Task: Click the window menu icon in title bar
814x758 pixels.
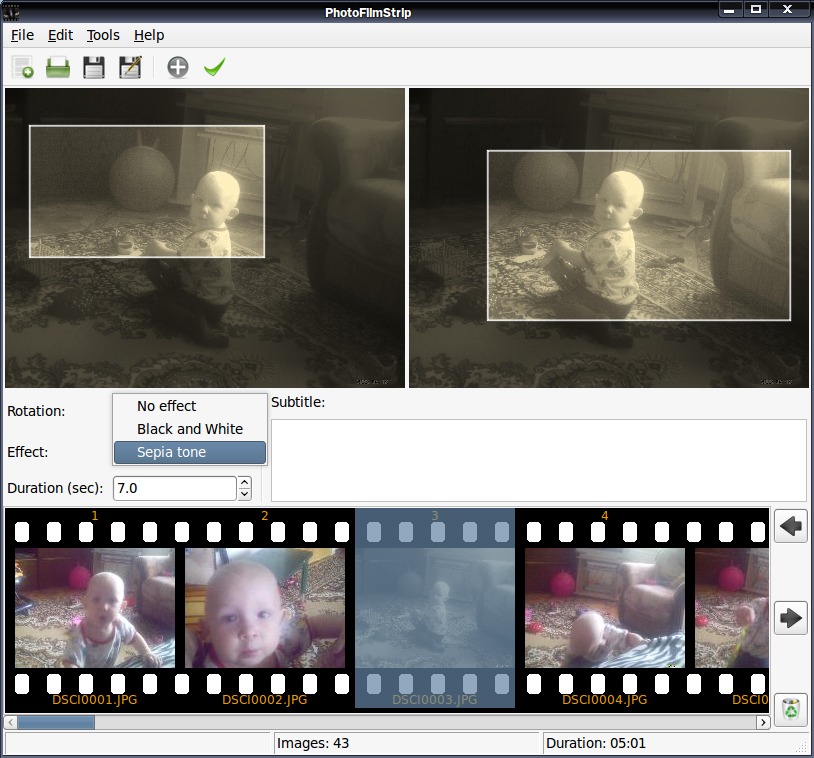Action: point(11,11)
